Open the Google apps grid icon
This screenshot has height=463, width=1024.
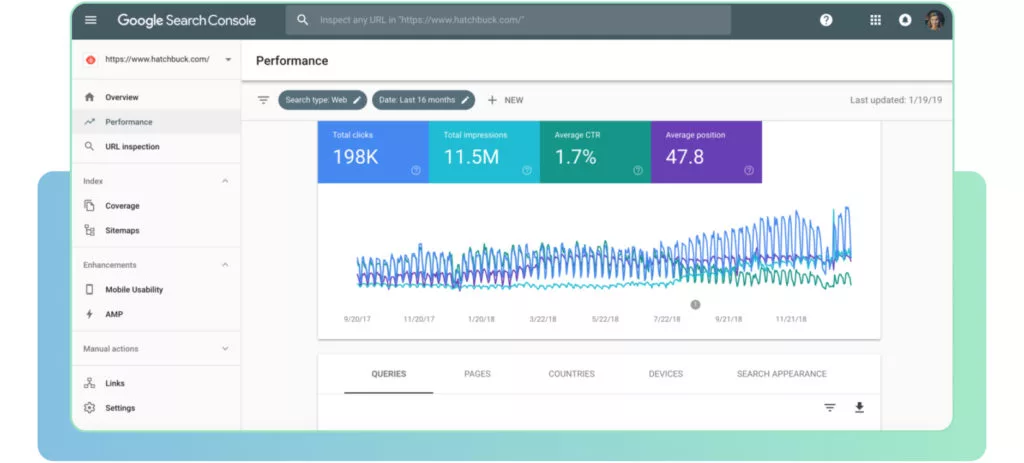(x=875, y=20)
